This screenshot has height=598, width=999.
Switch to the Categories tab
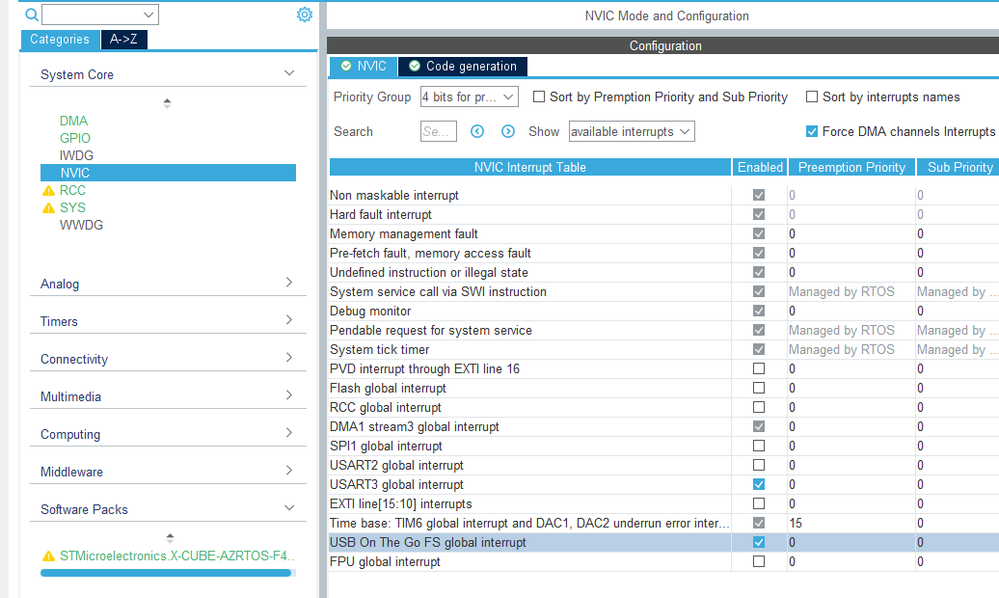coord(60,39)
